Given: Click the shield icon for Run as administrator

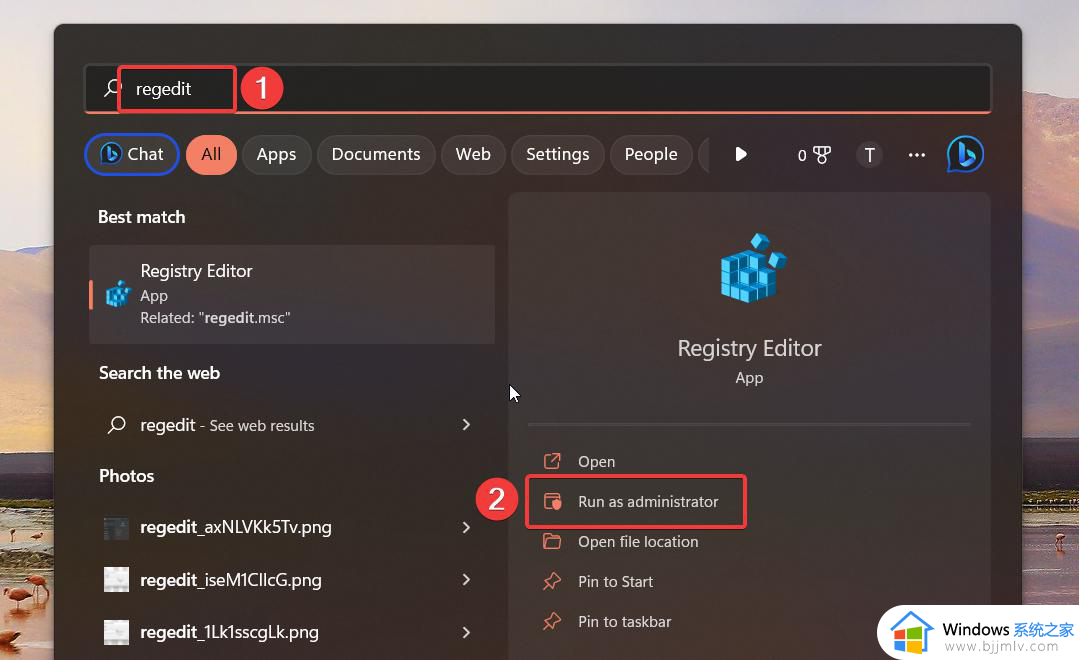Looking at the screenshot, I should click(553, 501).
